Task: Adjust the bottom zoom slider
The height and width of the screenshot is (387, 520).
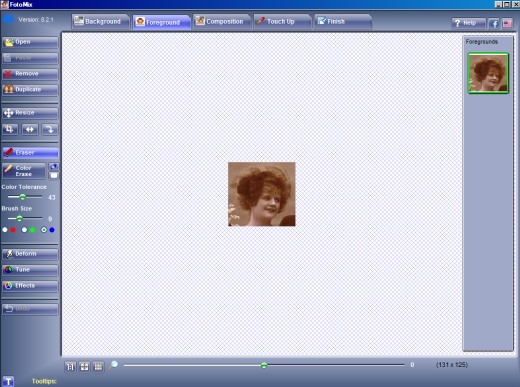Action: tap(264, 365)
